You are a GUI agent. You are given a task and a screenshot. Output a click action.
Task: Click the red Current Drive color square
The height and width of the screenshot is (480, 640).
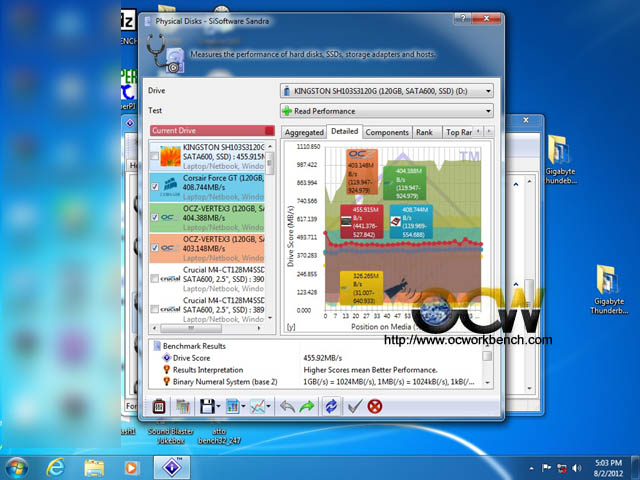point(269,130)
